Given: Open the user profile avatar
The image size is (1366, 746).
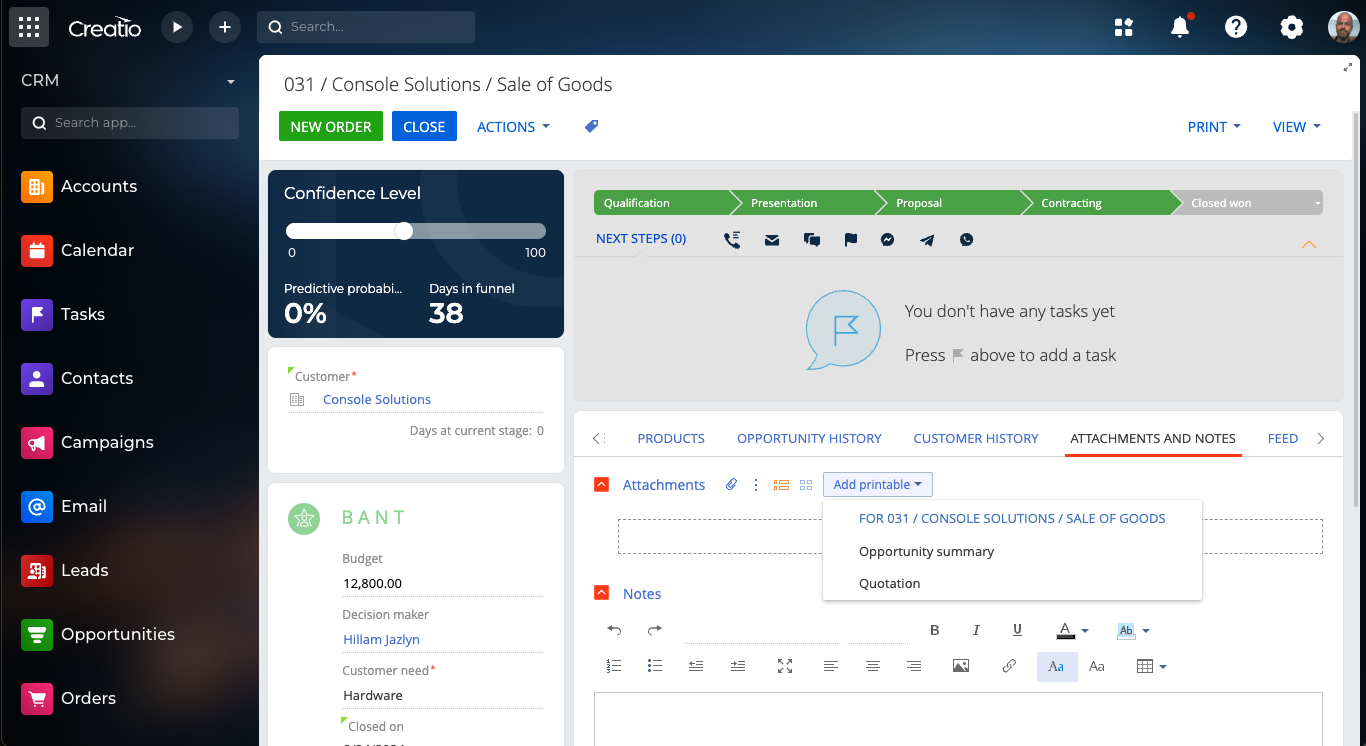Looking at the screenshot, I should (x=1343, y=27).
